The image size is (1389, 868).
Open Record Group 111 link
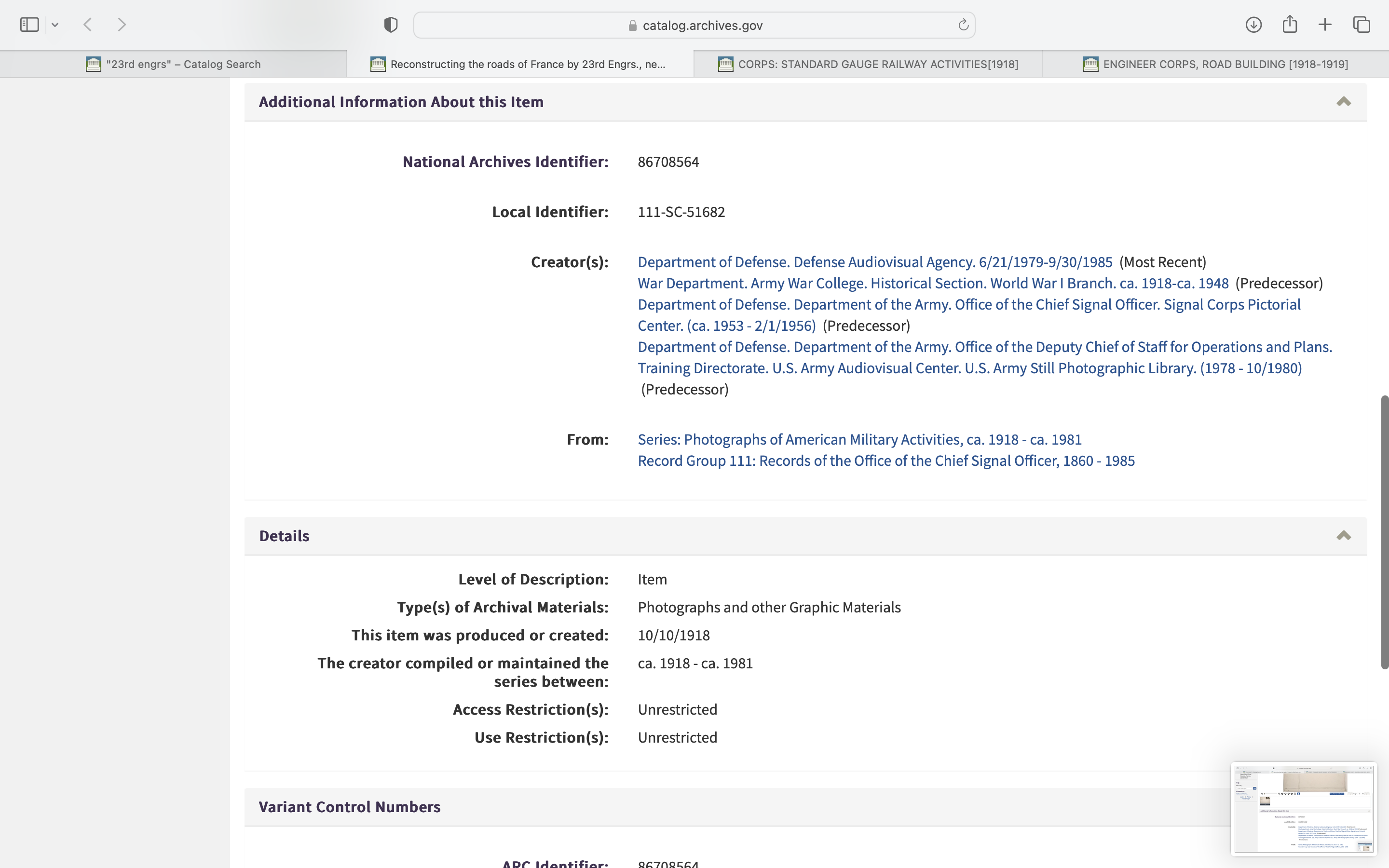click(885, 461)
